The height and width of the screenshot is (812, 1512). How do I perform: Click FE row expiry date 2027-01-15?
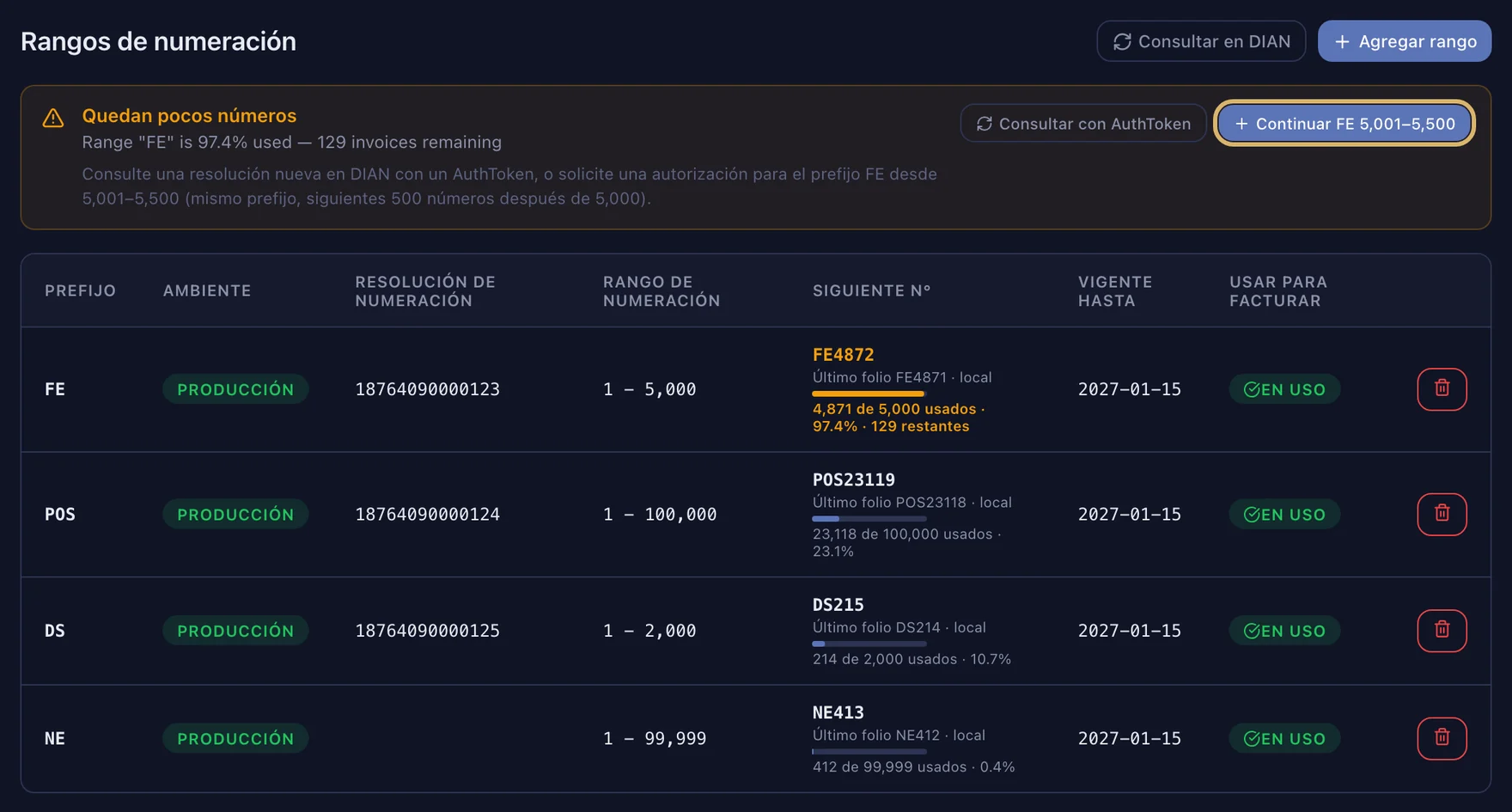coord(1130,389)
